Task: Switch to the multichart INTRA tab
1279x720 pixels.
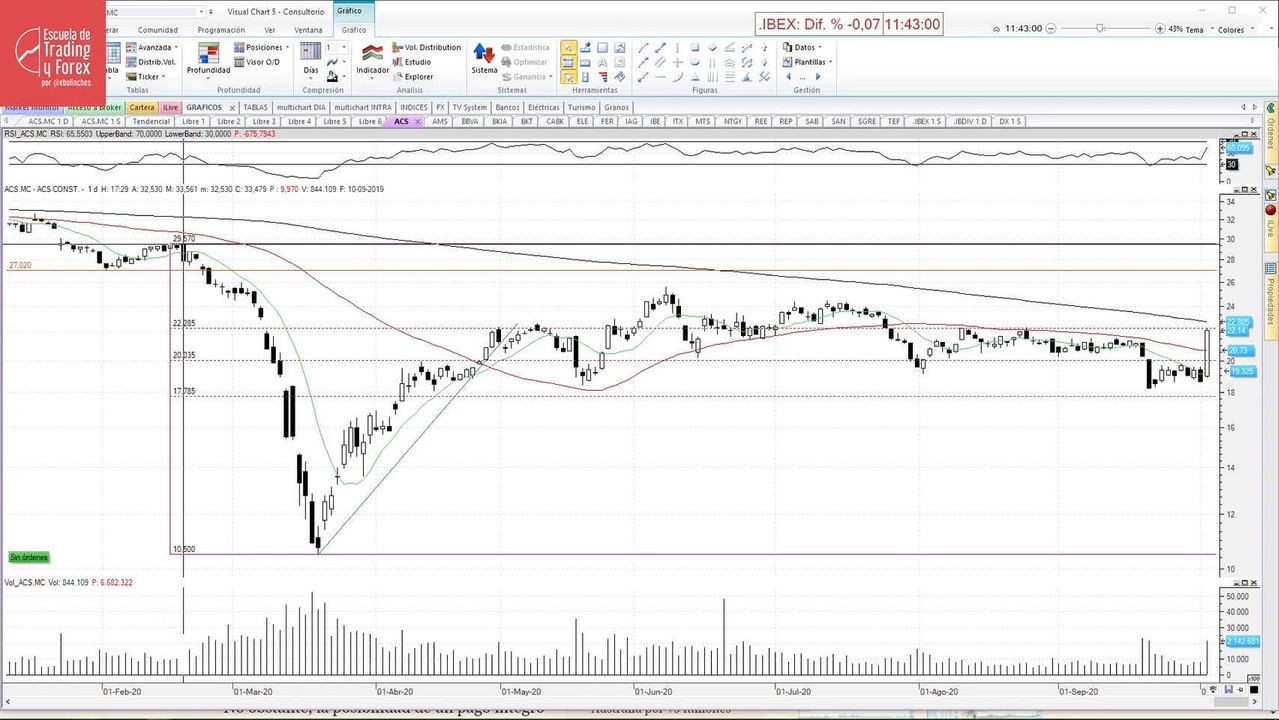Action: [x=362, y=107]
